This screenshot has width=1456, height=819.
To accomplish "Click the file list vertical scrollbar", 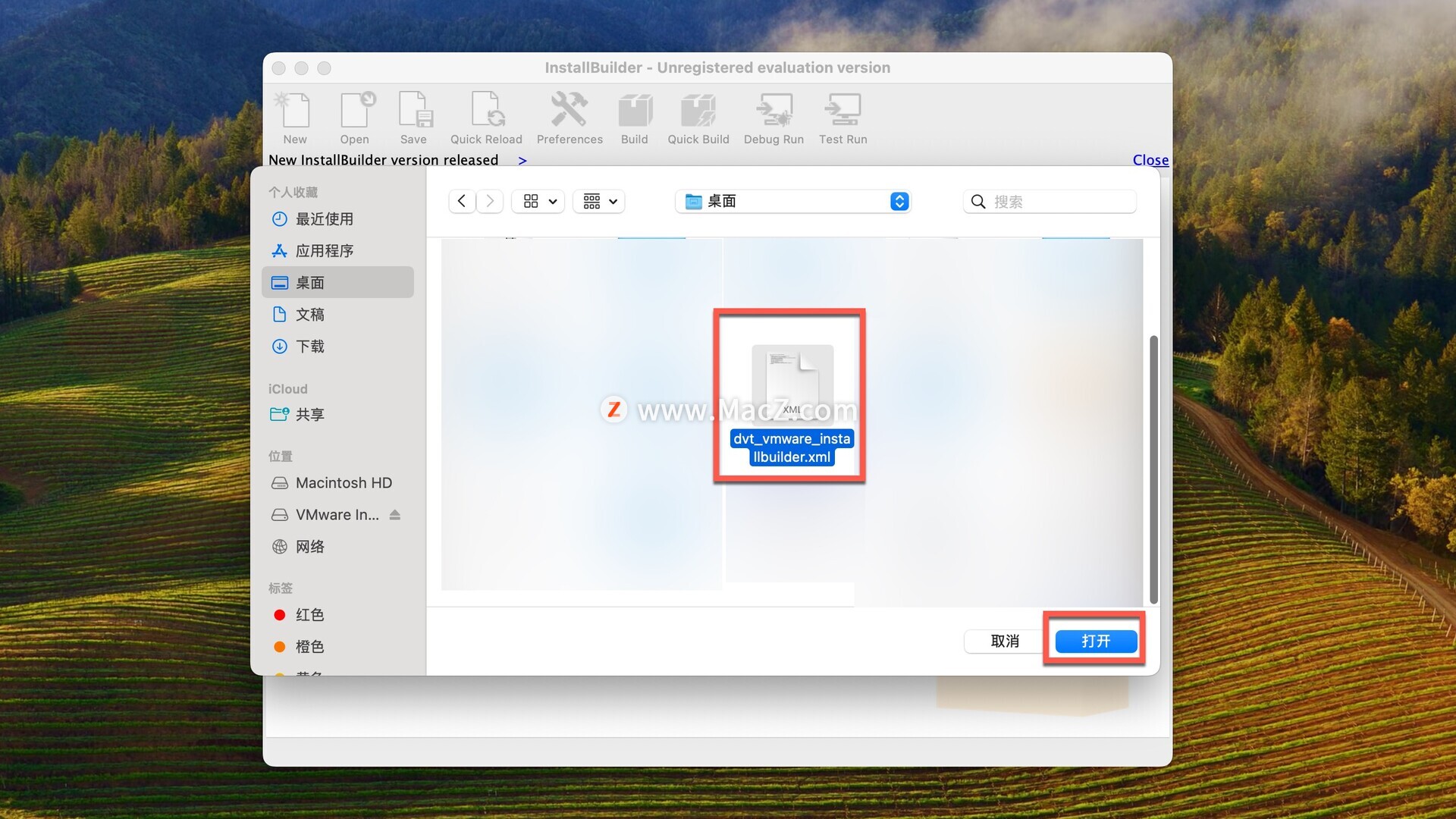I will click(x=1153, y=469).
